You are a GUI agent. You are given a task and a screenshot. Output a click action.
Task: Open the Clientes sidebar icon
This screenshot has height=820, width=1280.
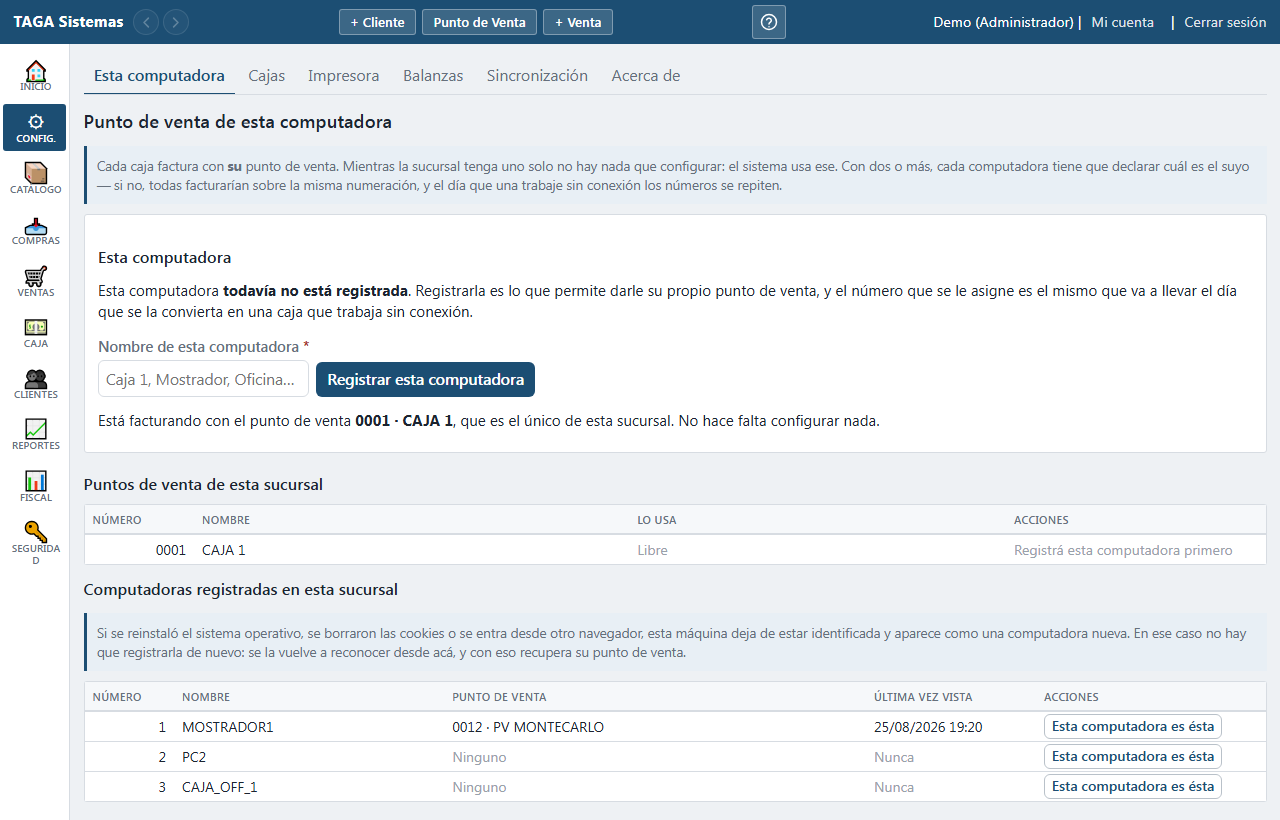(35, 385)
